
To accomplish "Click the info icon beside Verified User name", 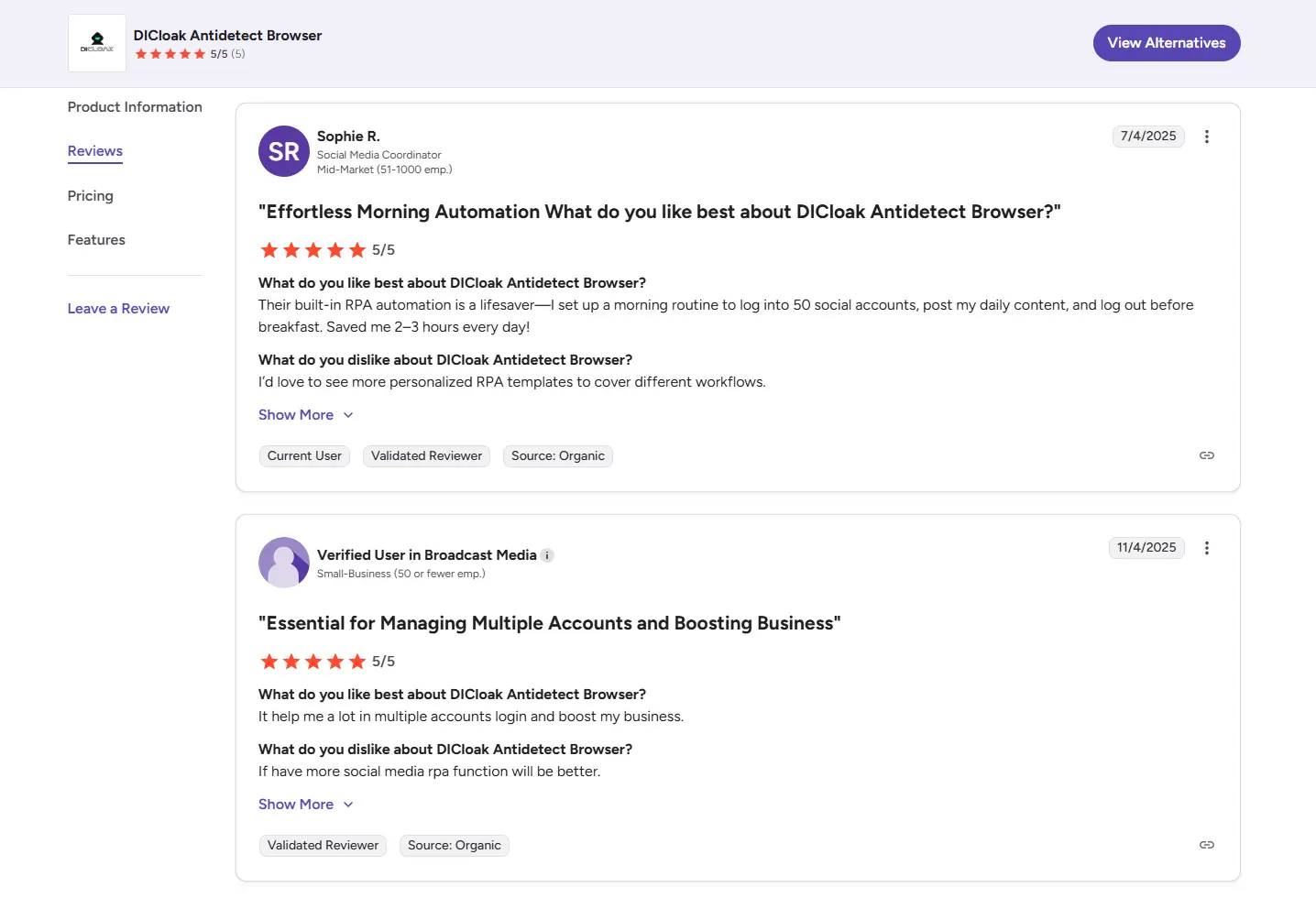I will pos(547,555).
